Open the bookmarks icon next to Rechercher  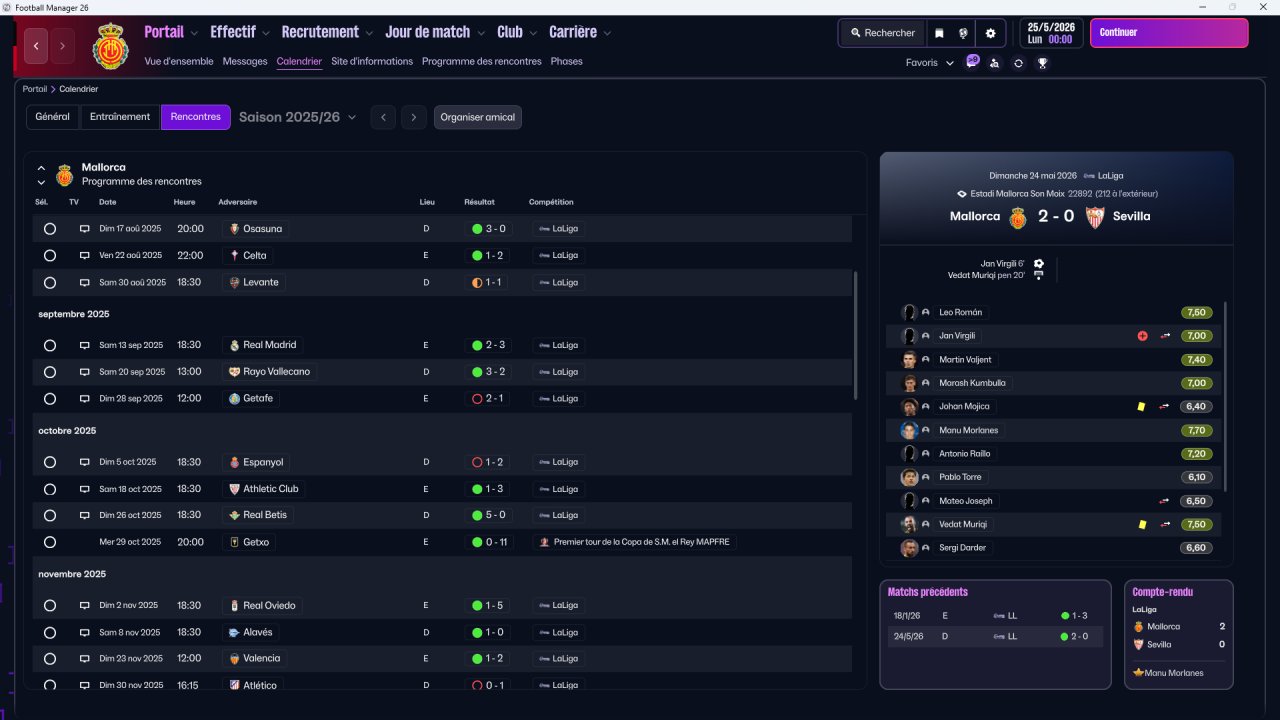939,33
